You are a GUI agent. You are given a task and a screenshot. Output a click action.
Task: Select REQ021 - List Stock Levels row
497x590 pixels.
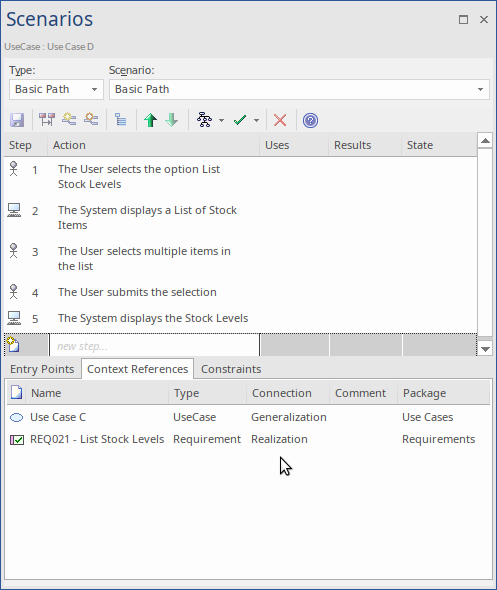pos(248,439)
